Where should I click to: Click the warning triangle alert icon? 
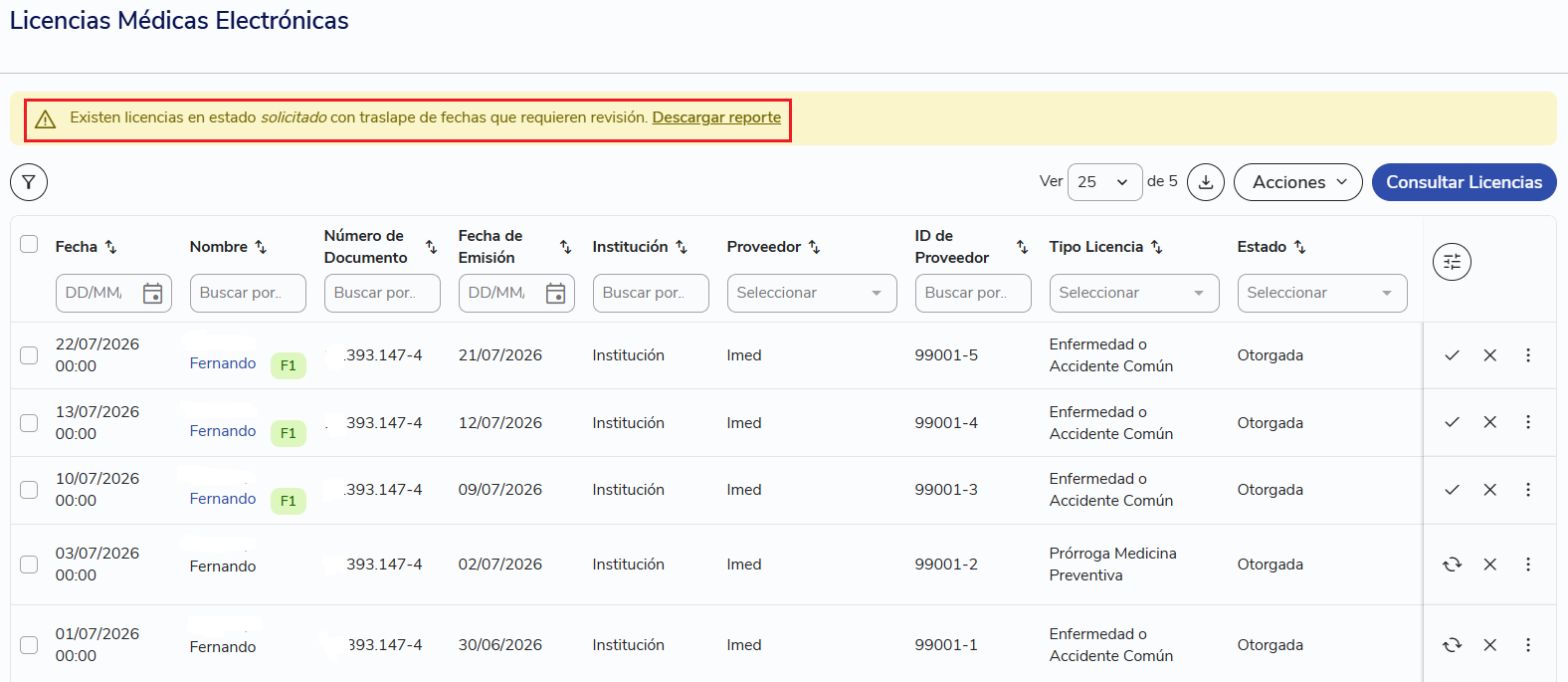click(x=45, y=118)
